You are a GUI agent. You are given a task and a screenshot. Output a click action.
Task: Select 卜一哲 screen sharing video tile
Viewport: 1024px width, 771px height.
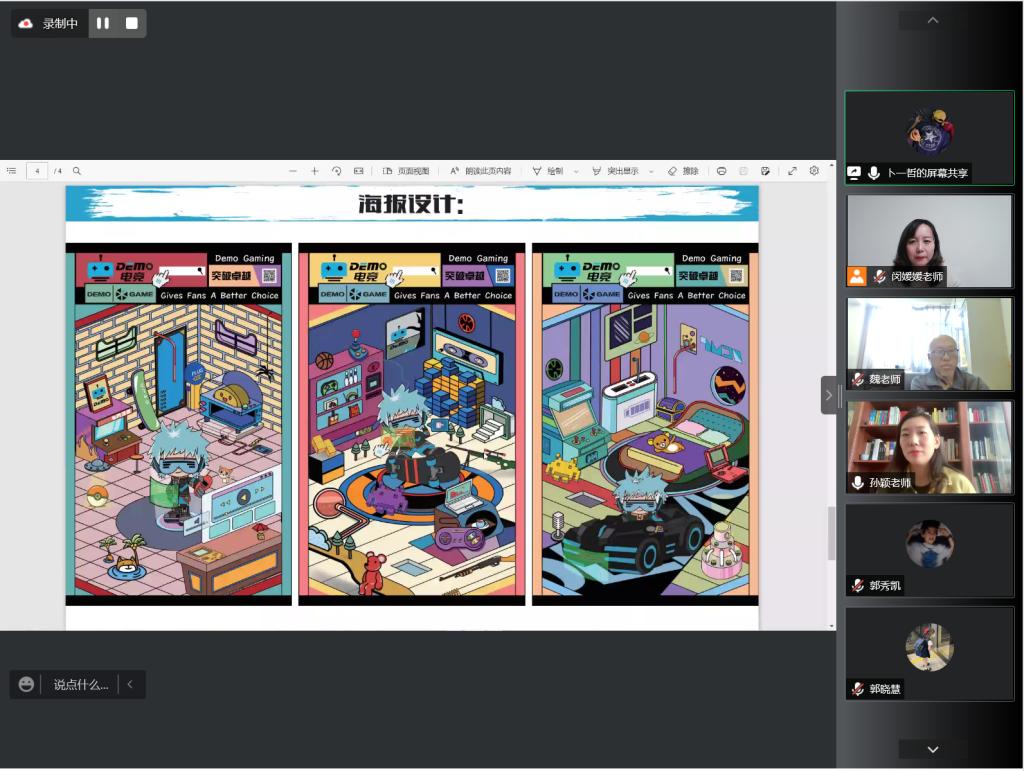(x=929, y=138)
